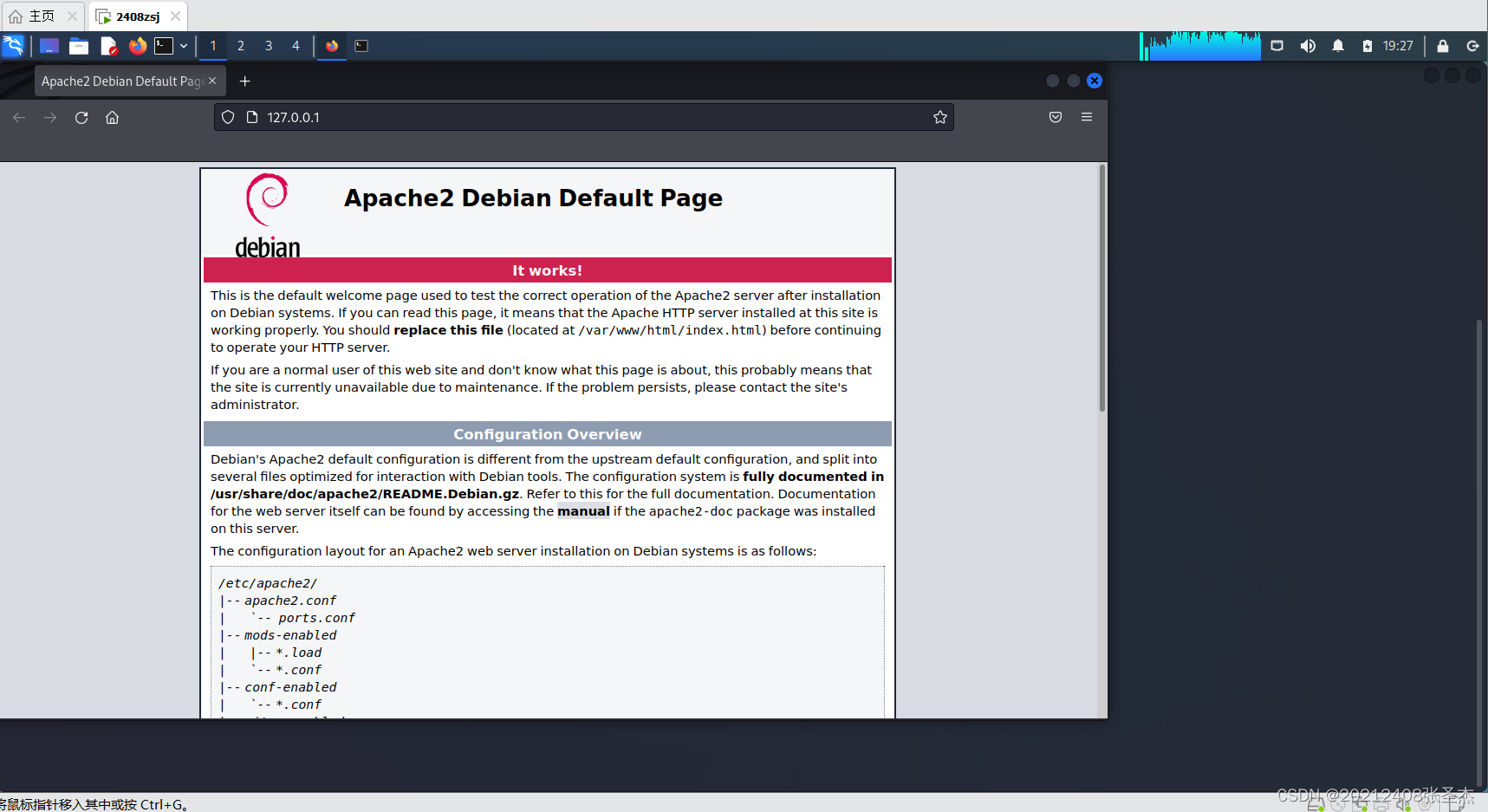The height and width of the screenshot is (812, 1488).
Task: Click the Firefox page vertical scrollbar
Action: click(x=1102, y=288)
